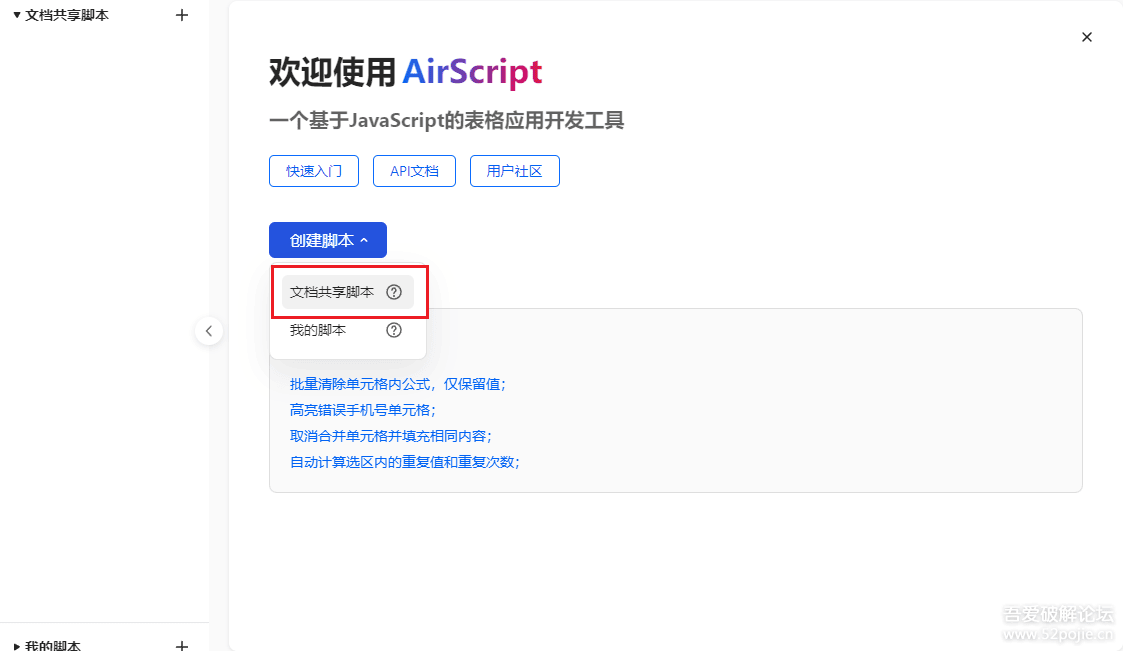The height and width of the screenshot is (651, 1123).
Task: Select the 我的脚本 sidebar heading
Action: [52, 645]
